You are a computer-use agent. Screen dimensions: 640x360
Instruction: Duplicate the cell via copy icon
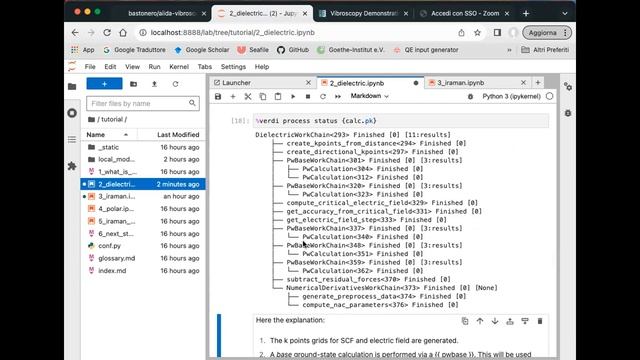click(x=465, y=321)
